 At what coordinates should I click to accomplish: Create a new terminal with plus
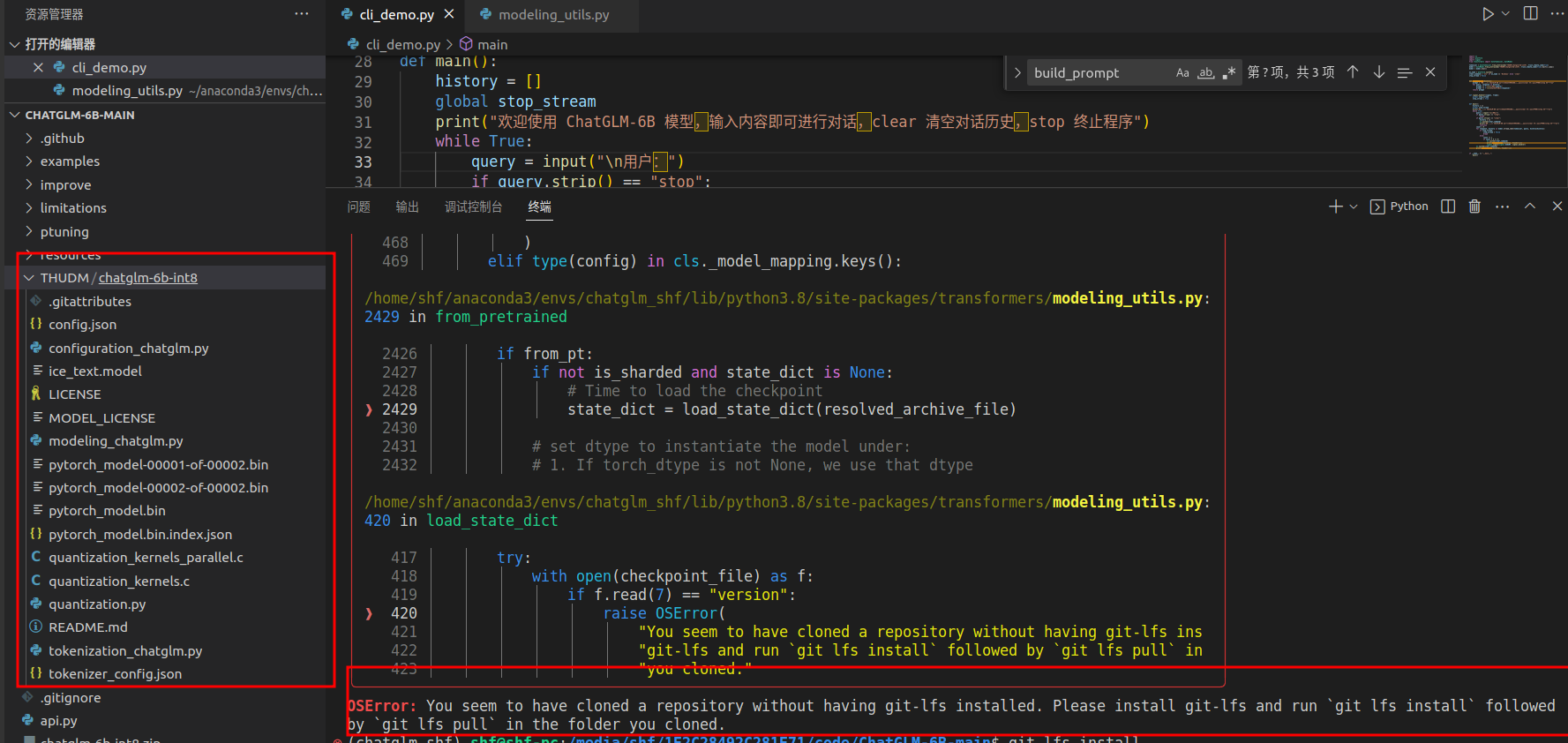pos(1335,206)
